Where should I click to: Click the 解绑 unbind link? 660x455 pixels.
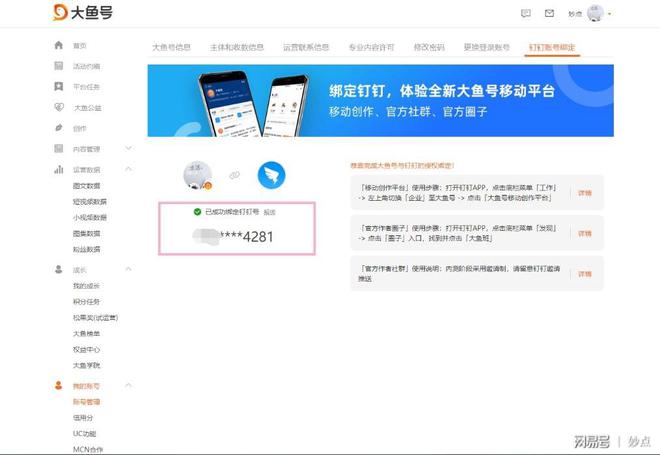(x=269, y=212)
